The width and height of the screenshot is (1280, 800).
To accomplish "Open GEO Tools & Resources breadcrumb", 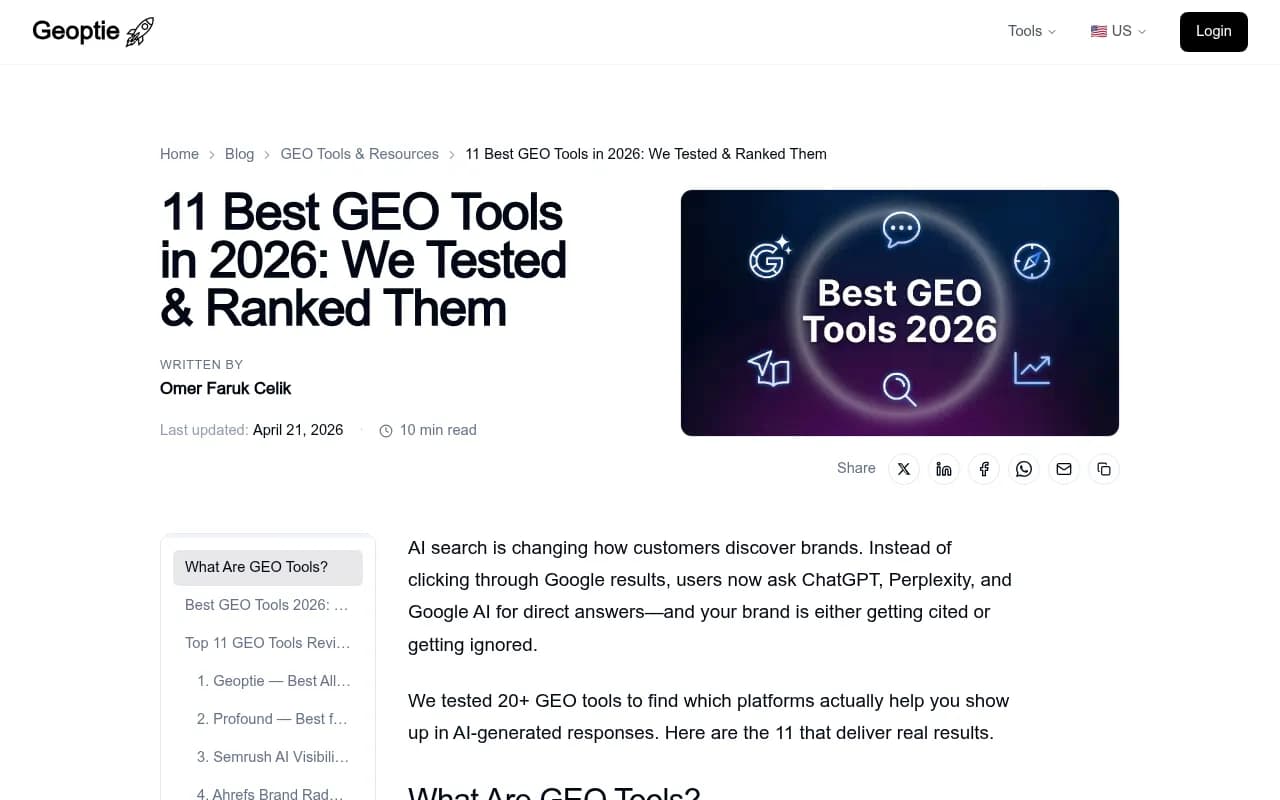I will (x=360, y=154).
